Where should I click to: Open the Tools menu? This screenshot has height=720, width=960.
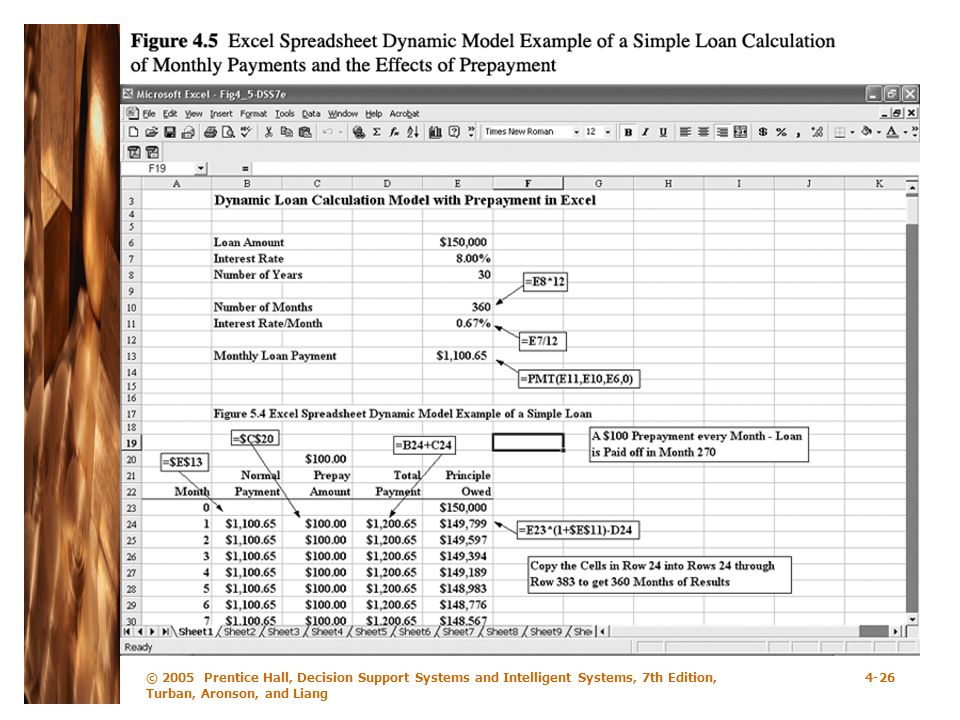point(285,113)
